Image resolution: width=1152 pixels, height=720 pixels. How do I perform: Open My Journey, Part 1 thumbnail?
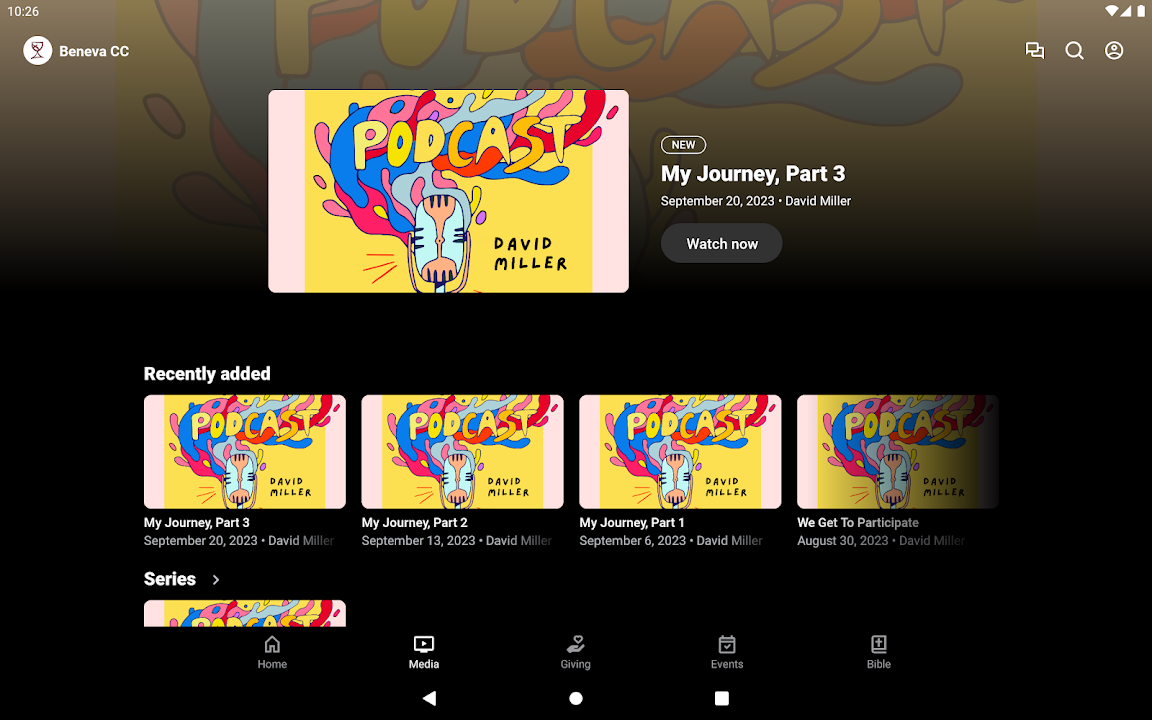click(x=680, y=452)
